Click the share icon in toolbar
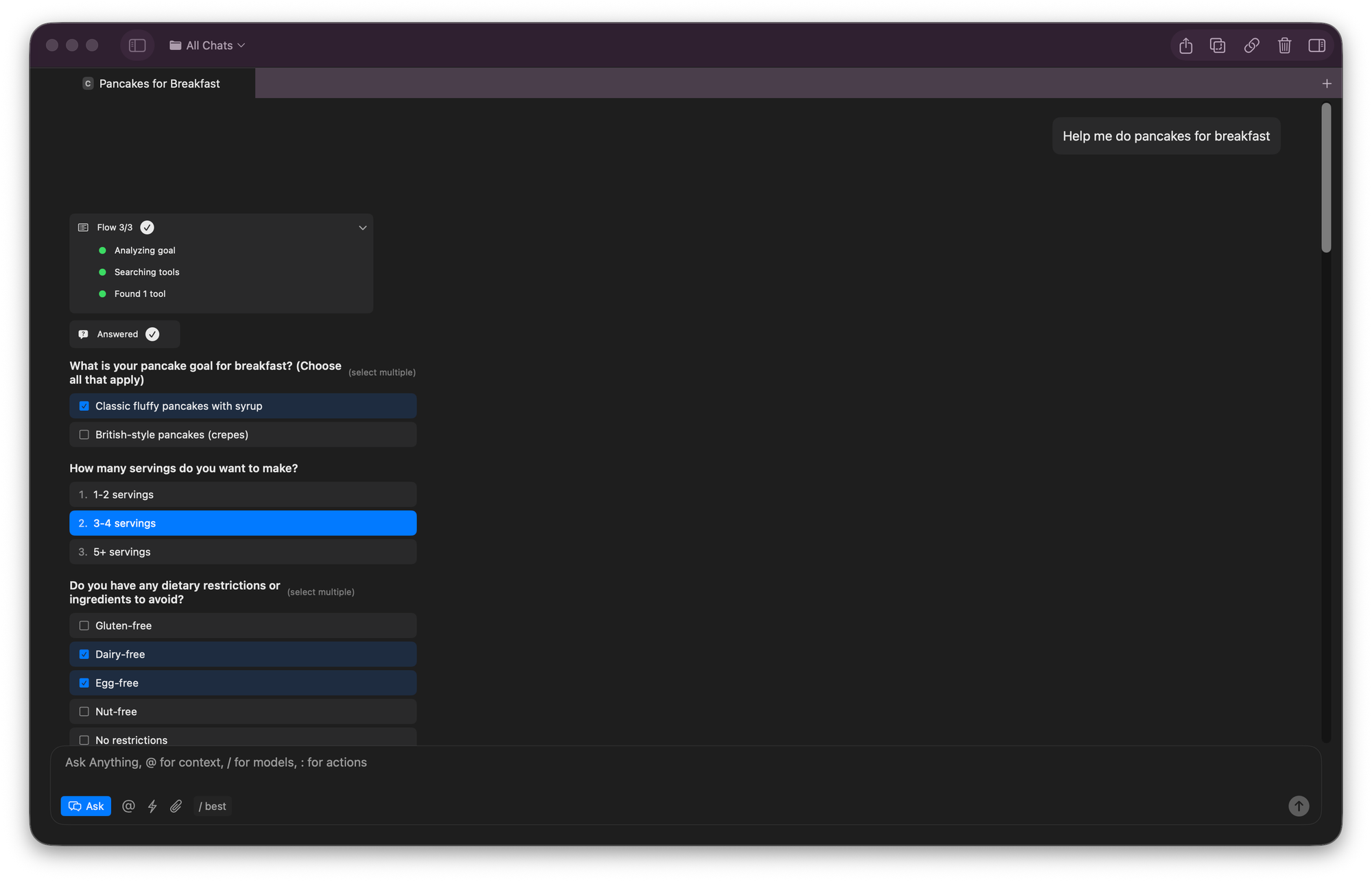This screenshot has width=1372, height=882. [x=1185, y=45]
